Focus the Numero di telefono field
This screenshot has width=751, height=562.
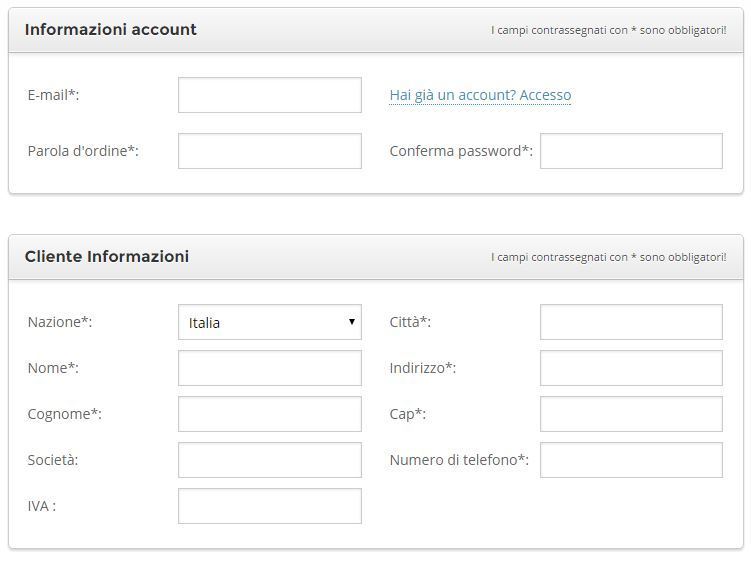(631, 460)
